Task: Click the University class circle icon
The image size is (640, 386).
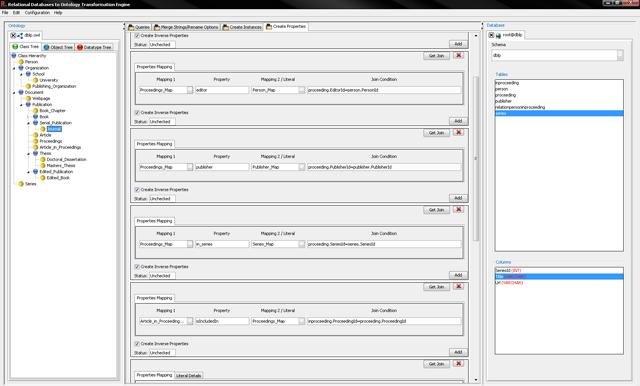Action: (36, 80)
